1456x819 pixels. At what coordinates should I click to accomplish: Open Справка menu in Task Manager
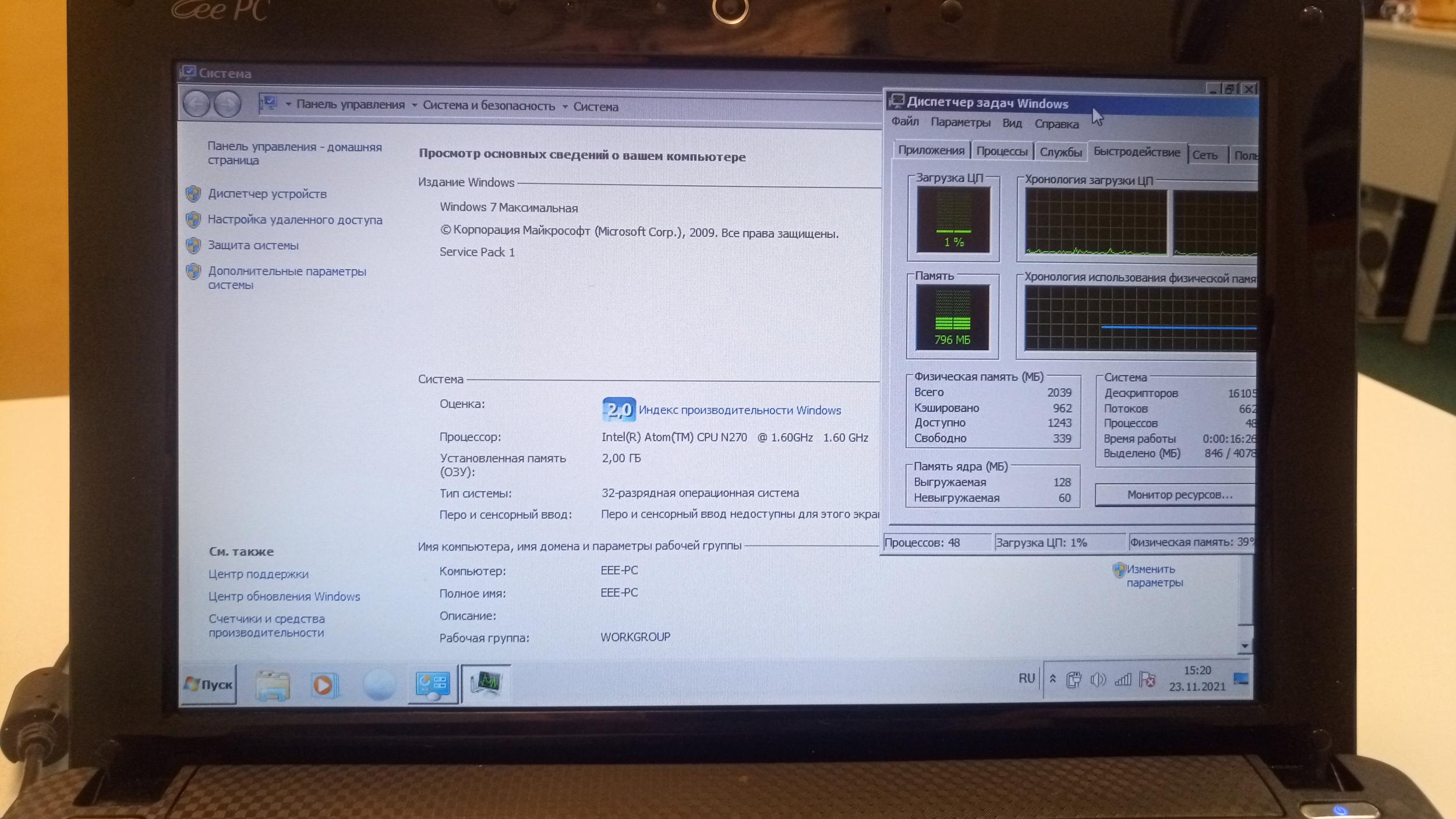(1056, 124)
